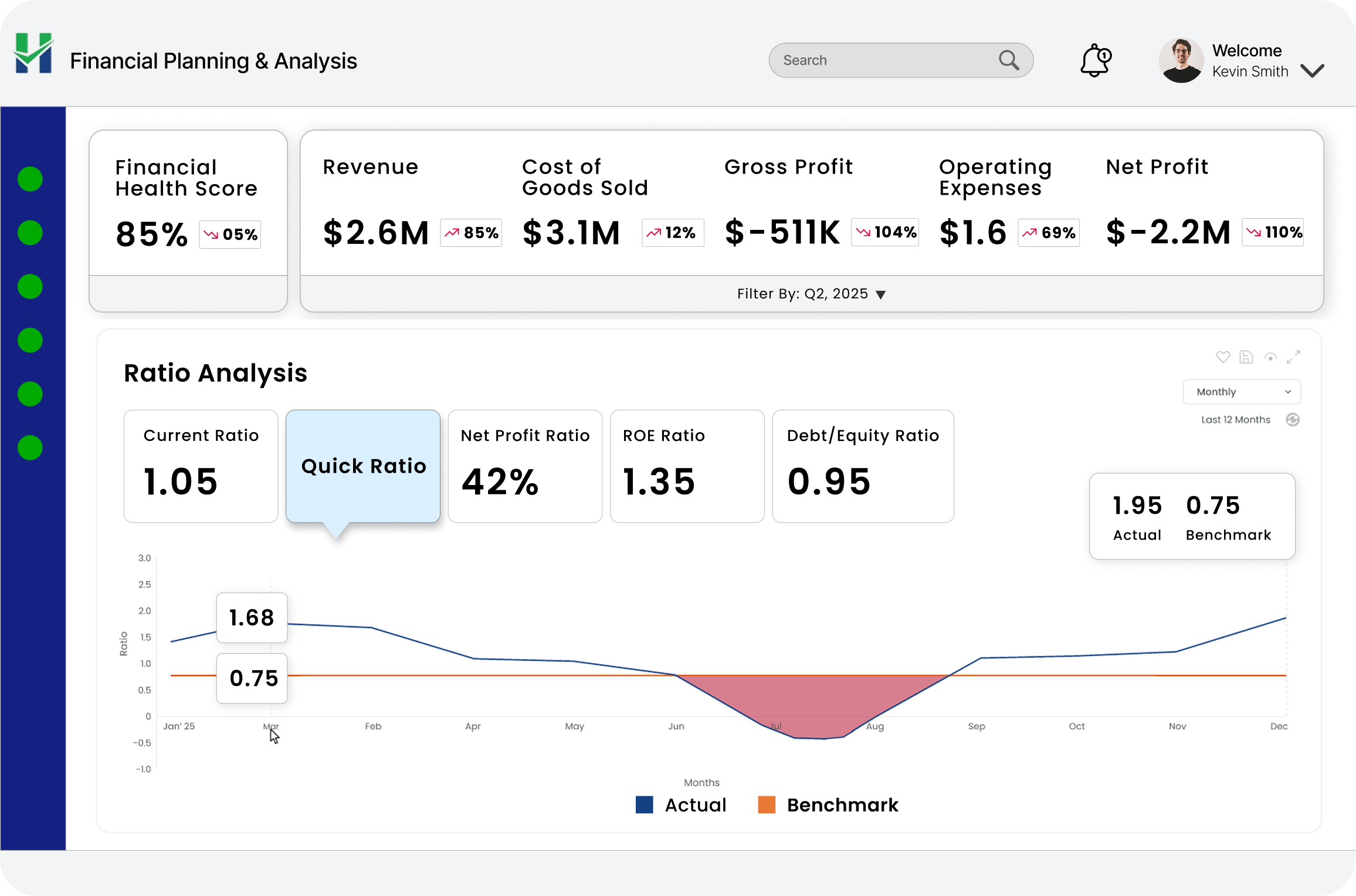The height and width of the screenshot is (896, 1356).
Task: Click the orange Benchmark color swatch
Action: (767, 805)
